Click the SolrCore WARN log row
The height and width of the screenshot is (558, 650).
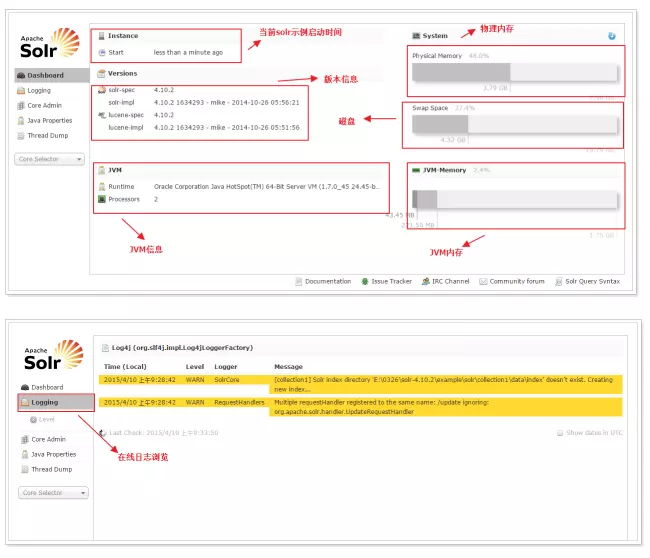tap(360, 384)
